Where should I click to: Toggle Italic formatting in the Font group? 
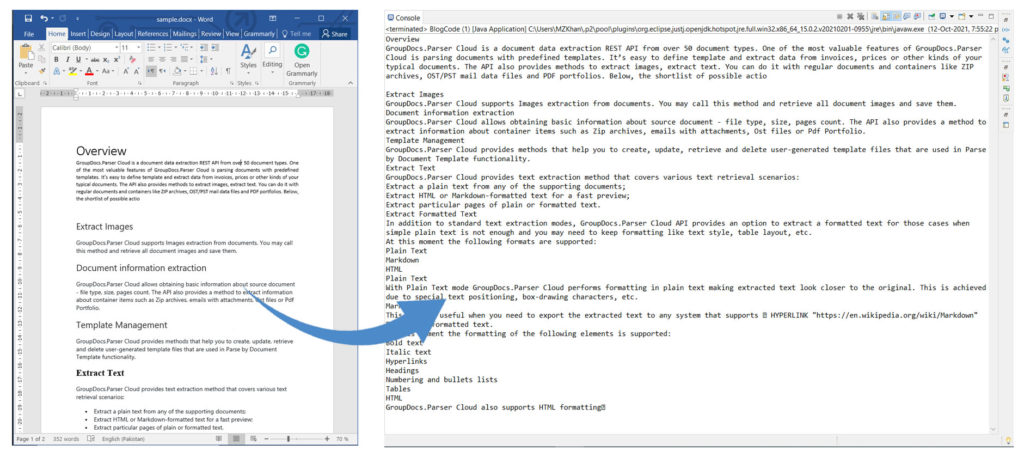tap(68, 59)
